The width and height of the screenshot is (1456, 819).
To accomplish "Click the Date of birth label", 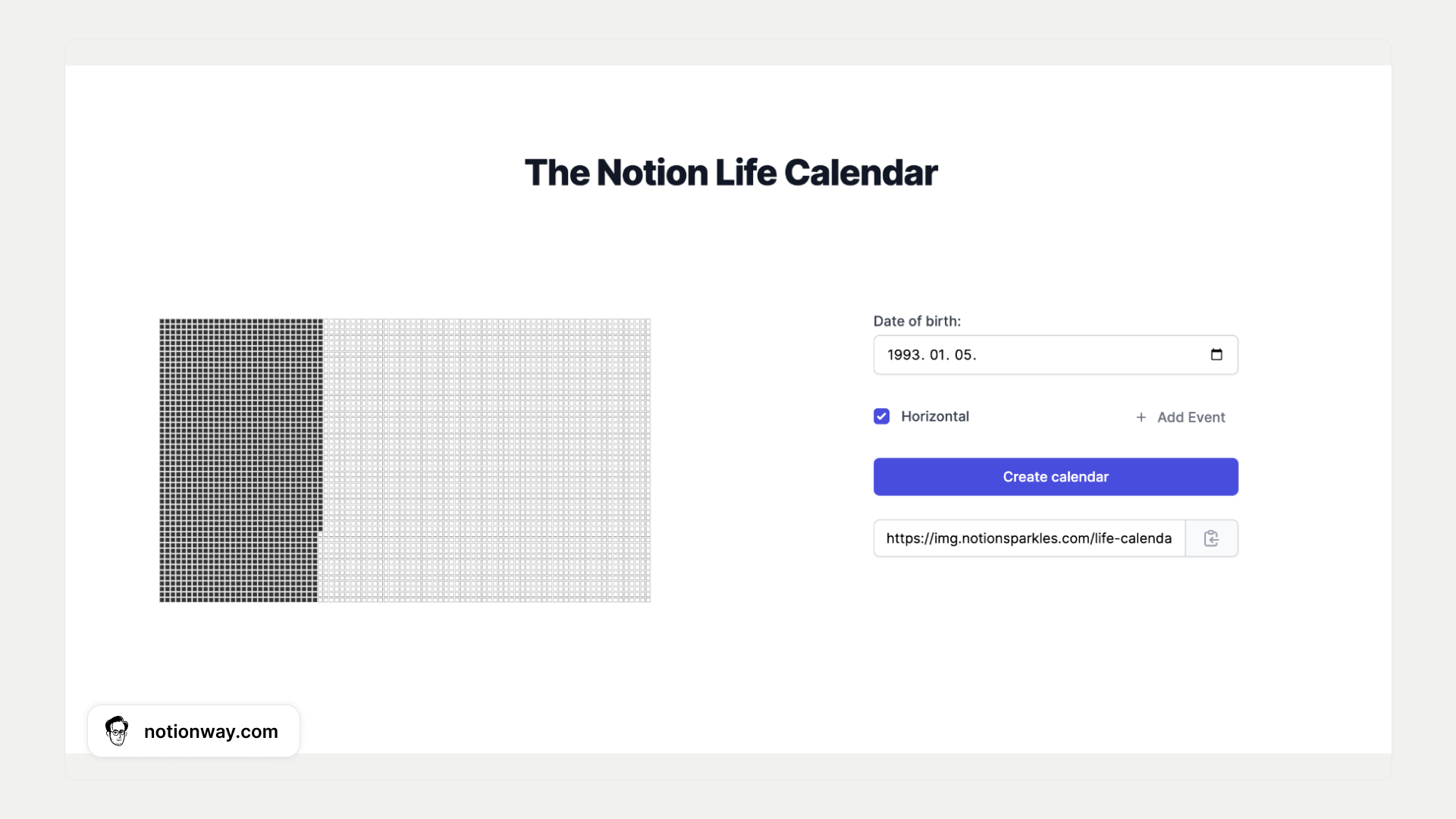I will 917,322.
